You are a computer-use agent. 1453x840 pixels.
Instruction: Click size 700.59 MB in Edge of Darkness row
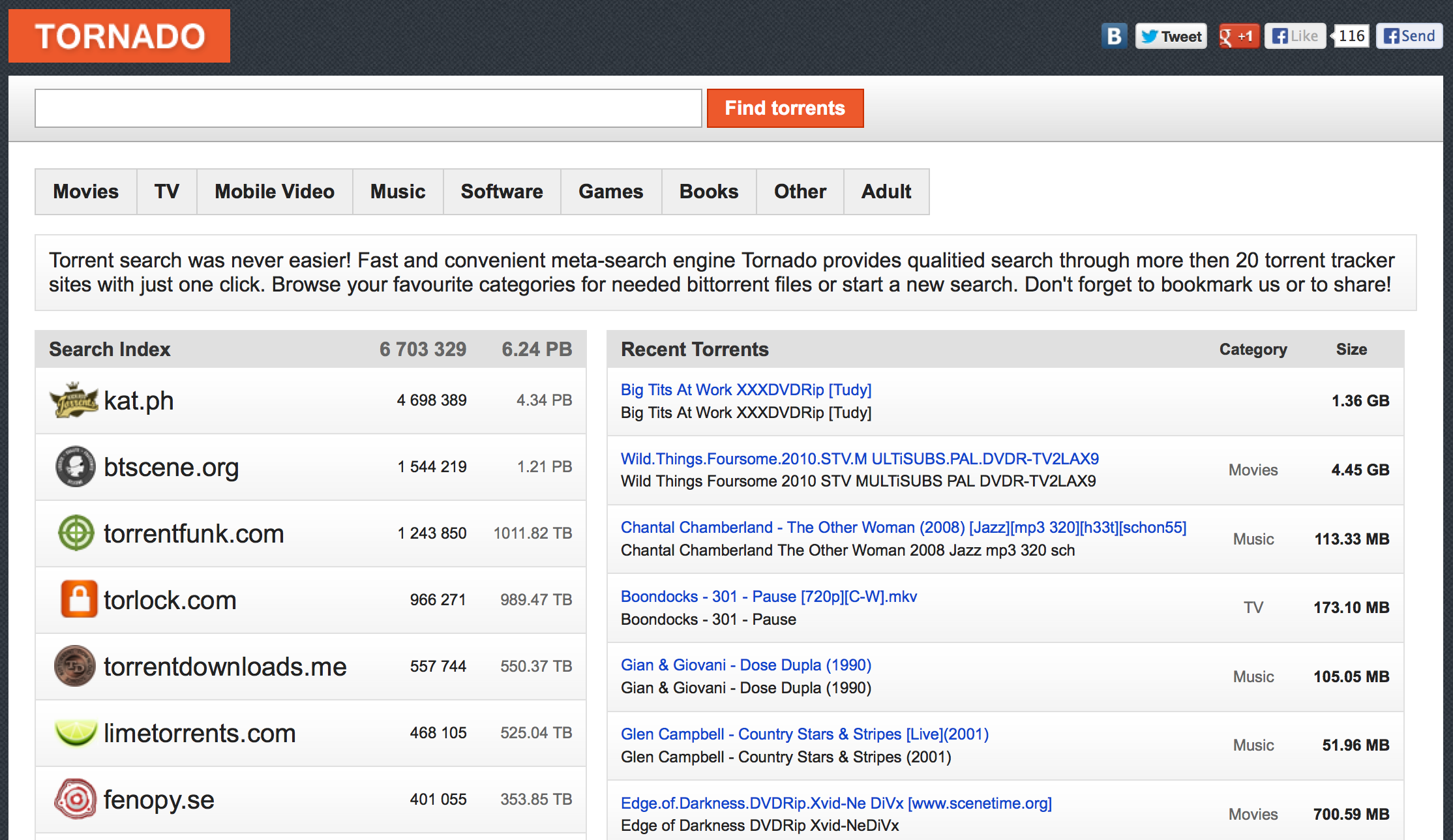click(x=1351, y=815)
